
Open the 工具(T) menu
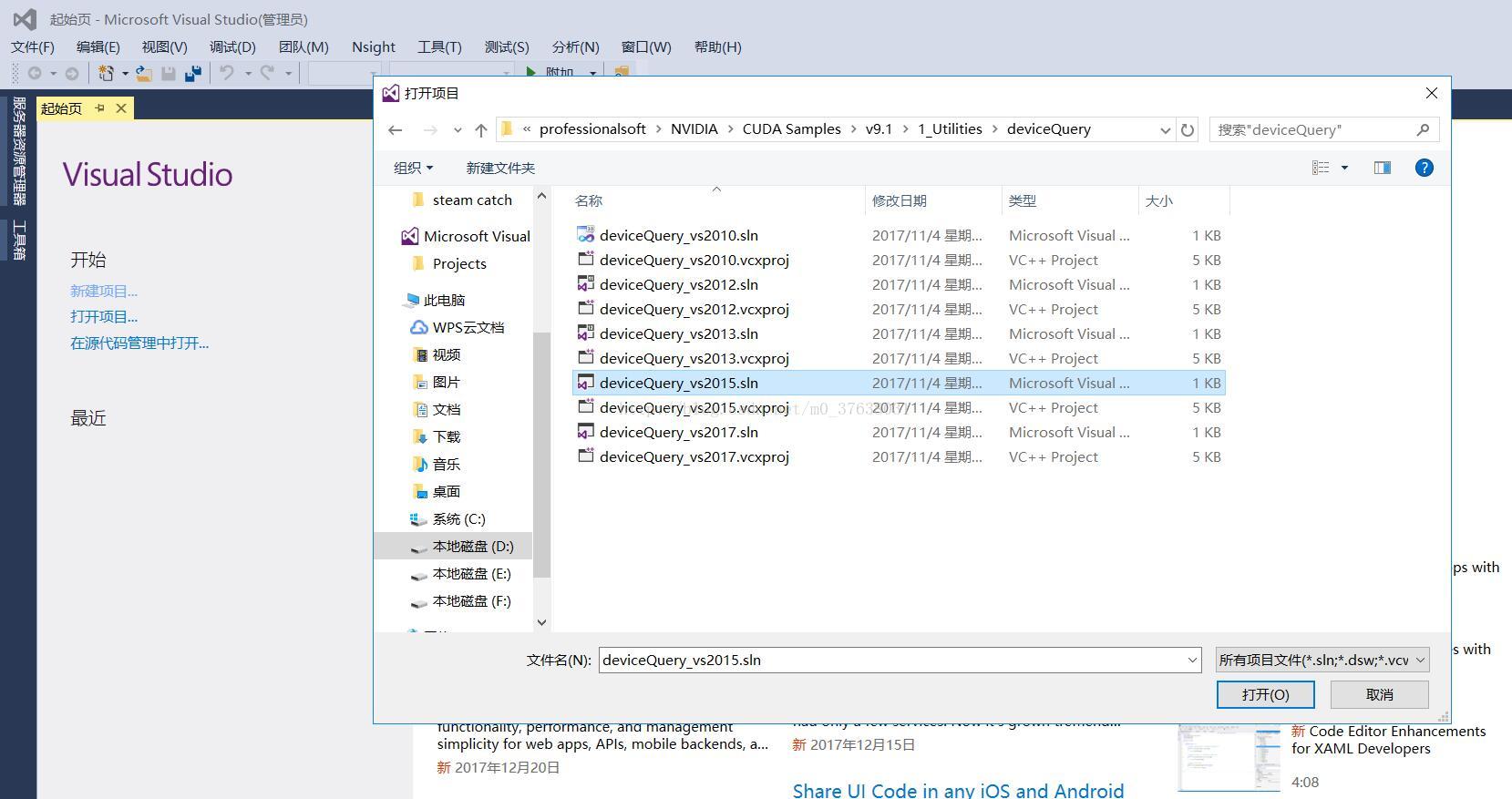click(x=439, y=46)
